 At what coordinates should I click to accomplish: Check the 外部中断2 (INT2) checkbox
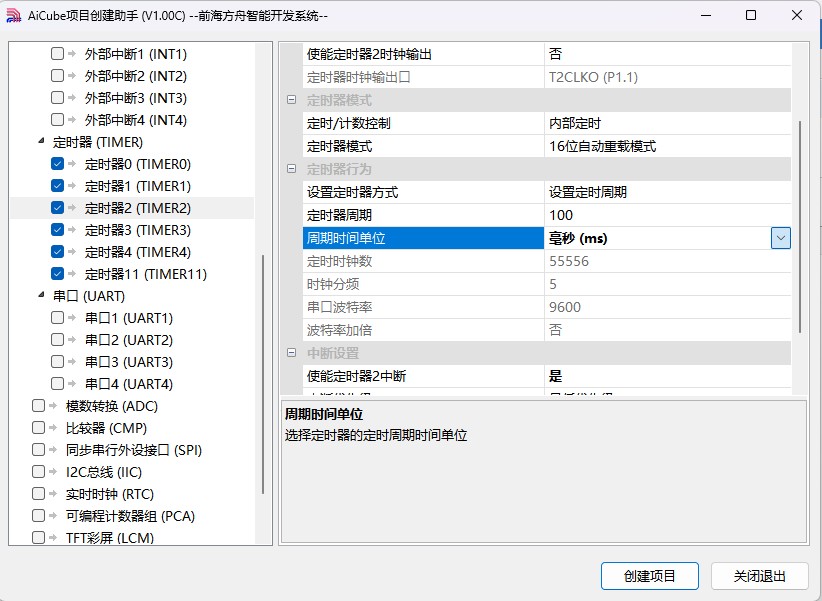tap(58, 76)
